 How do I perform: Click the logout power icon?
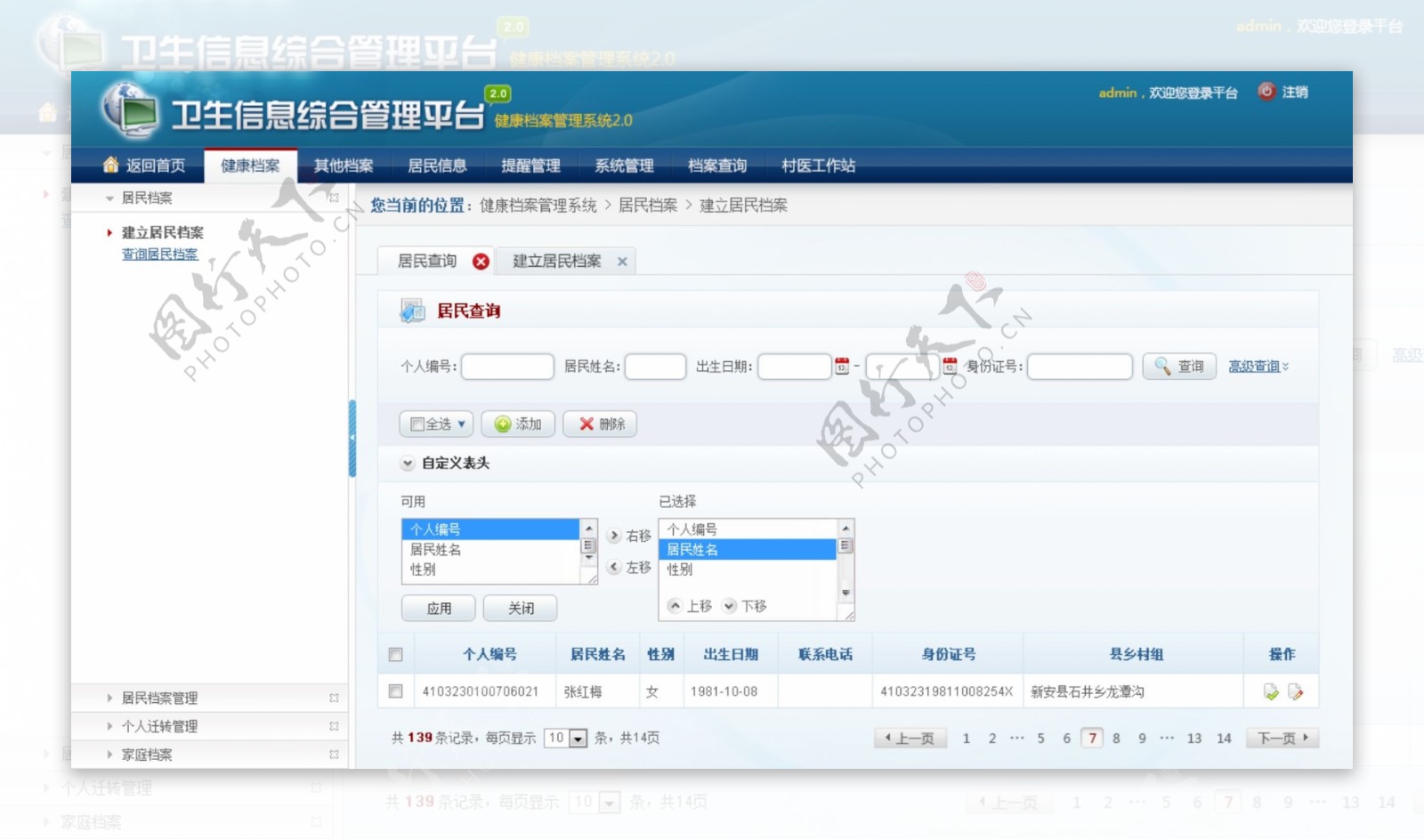[x=1266, y=92]
